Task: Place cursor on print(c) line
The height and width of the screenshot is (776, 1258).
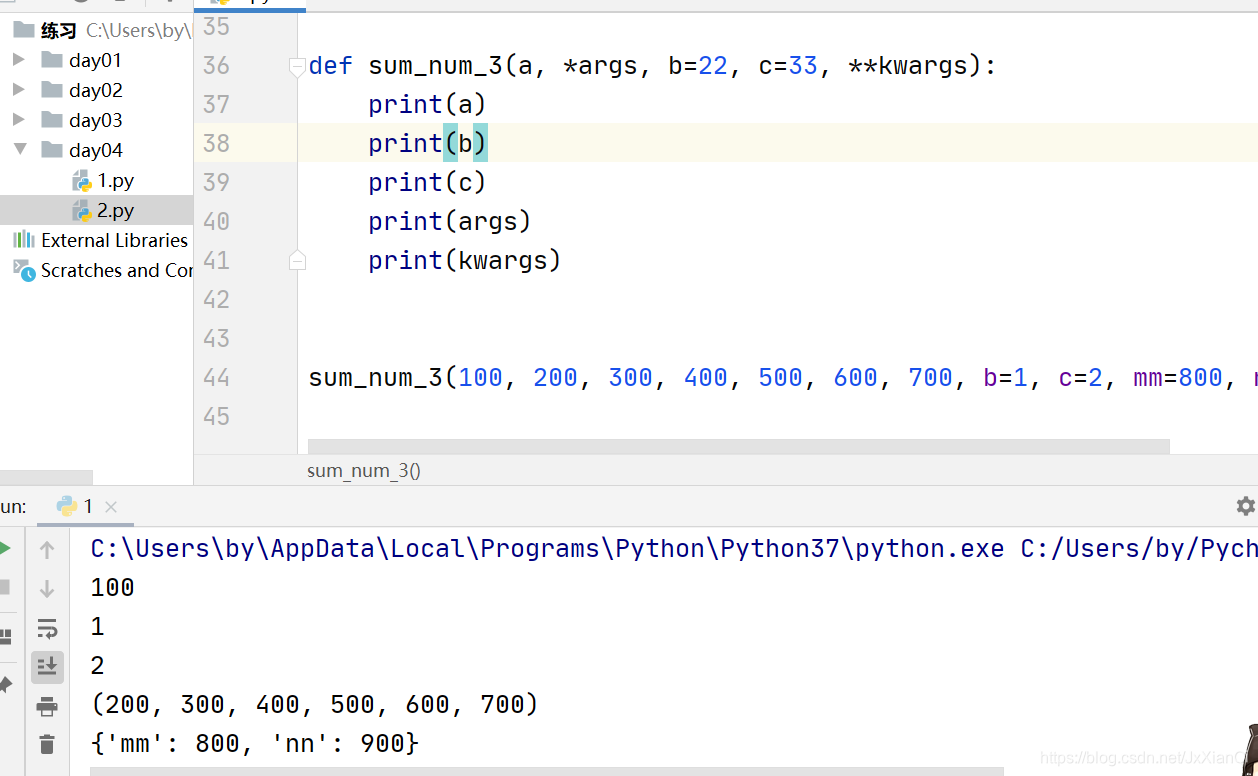Action: (427, 182)
